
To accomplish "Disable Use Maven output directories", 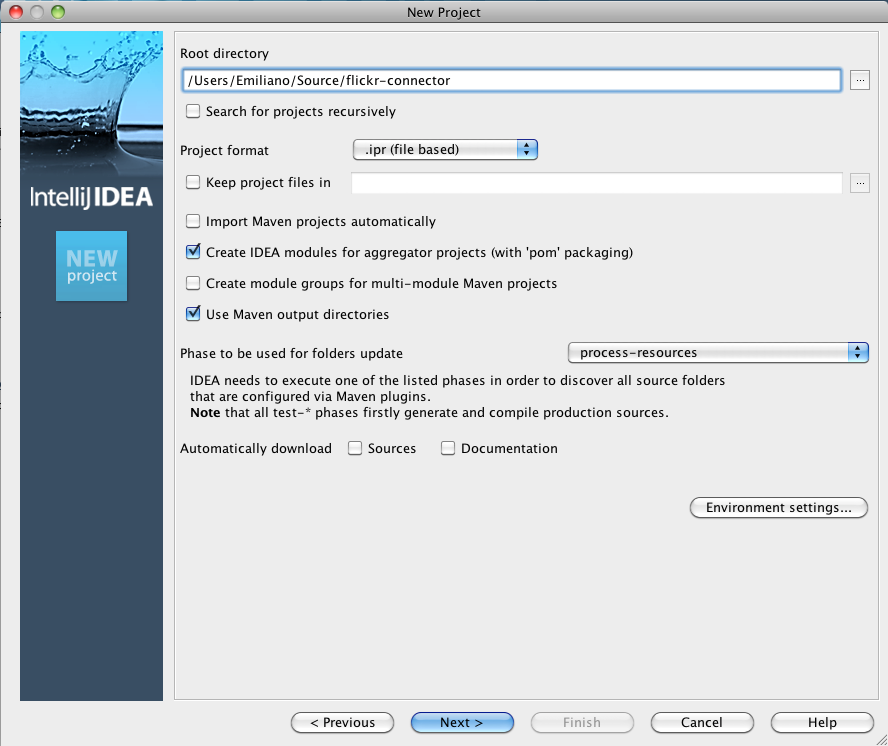I will [193, 315].
